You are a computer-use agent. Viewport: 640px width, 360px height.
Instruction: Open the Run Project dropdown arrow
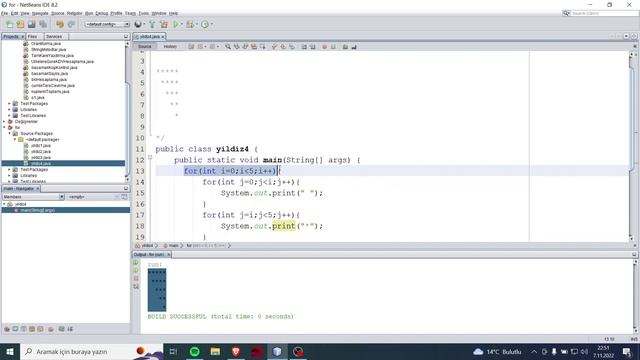click(x=182, y=24)
